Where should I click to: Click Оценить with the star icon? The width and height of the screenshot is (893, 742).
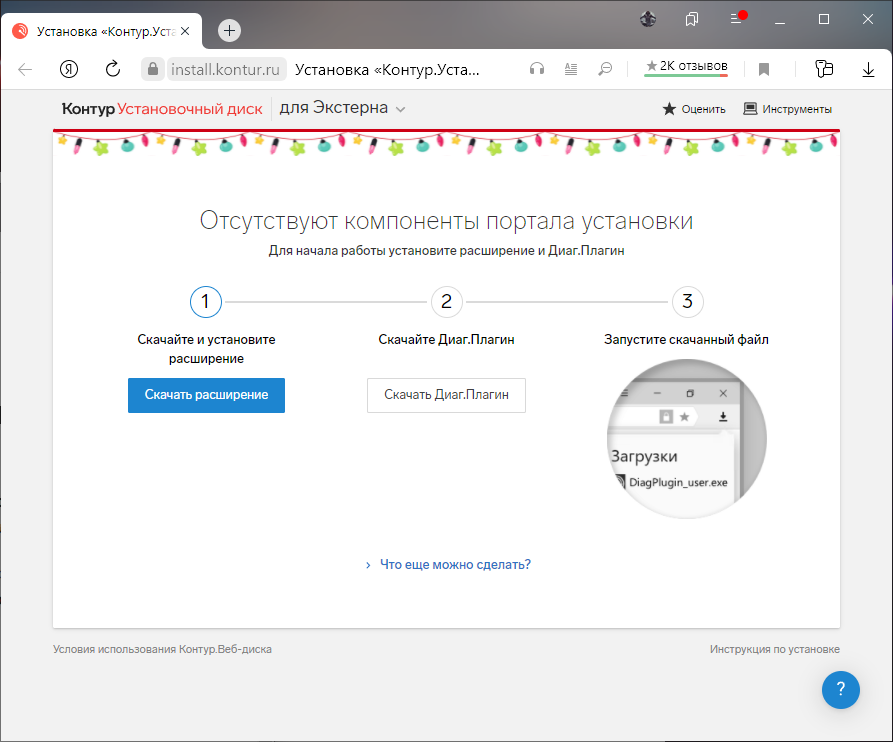694,109
